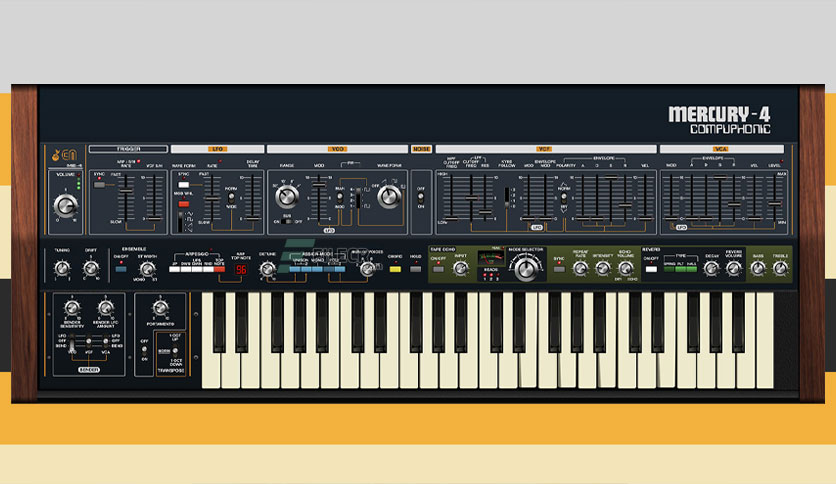The width and height of the screenshot is (836, 484).
Task: Click the Detune knob
Action: pos(267,269)
